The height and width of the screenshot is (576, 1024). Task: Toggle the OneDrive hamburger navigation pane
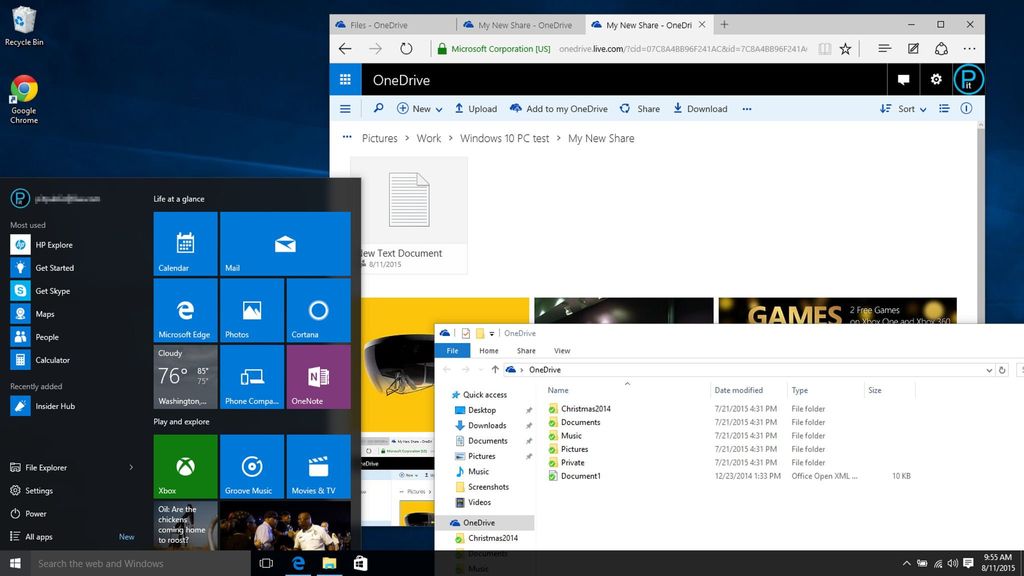point(345,108)
